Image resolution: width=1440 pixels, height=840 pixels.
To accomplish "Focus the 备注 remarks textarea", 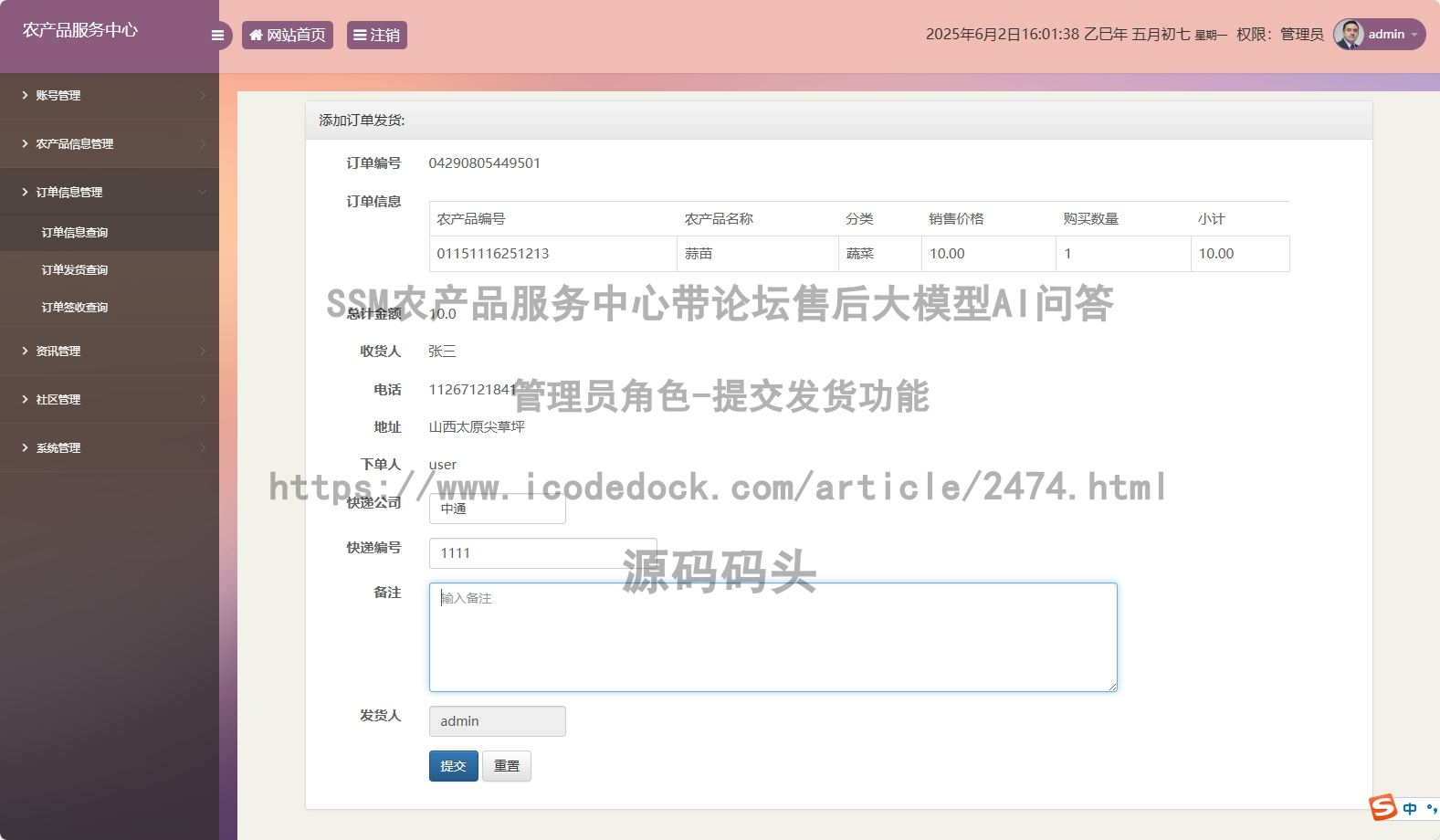I will click(x=773, y=637).
